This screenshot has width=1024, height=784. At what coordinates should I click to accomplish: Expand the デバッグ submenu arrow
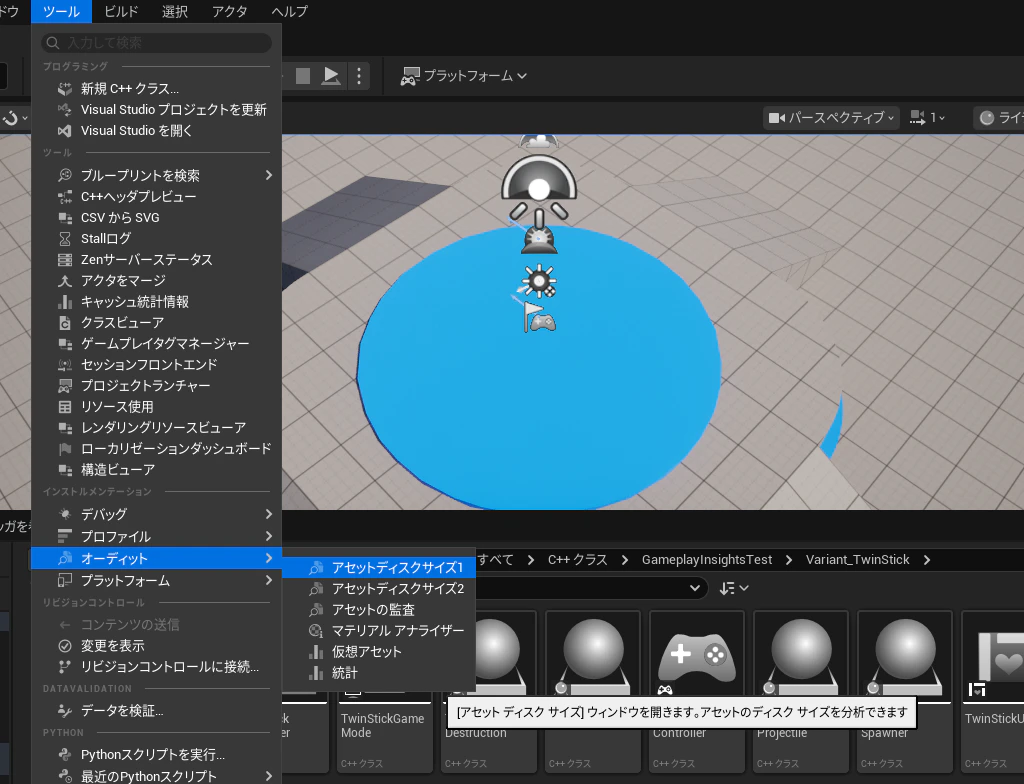tap(268, 514)
